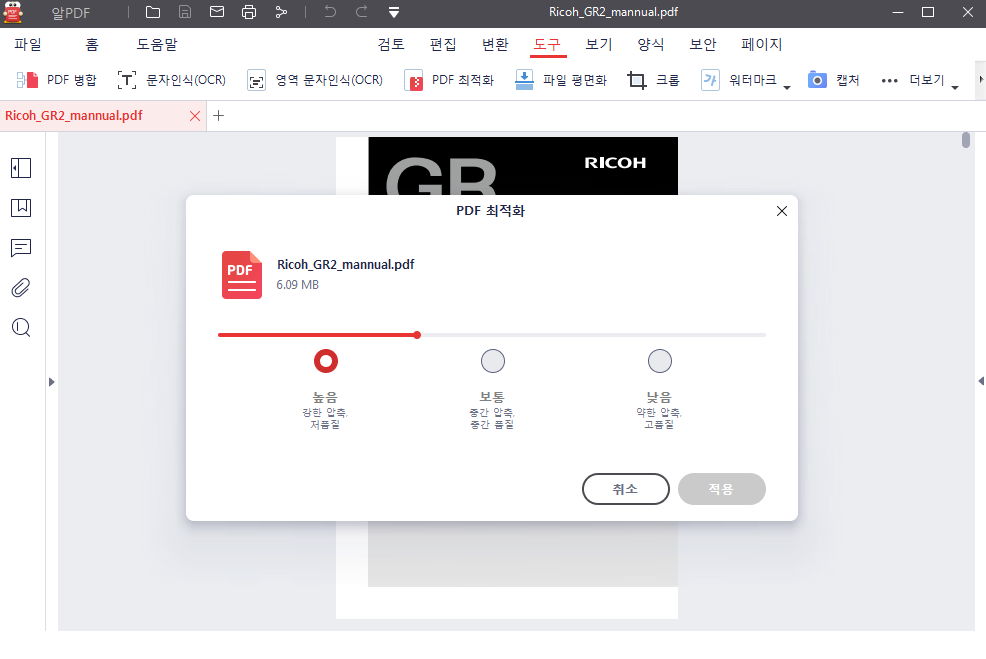The image size is (986, 659).
Task: Click the 캡처 camera tool
Action: pos(833,80)
